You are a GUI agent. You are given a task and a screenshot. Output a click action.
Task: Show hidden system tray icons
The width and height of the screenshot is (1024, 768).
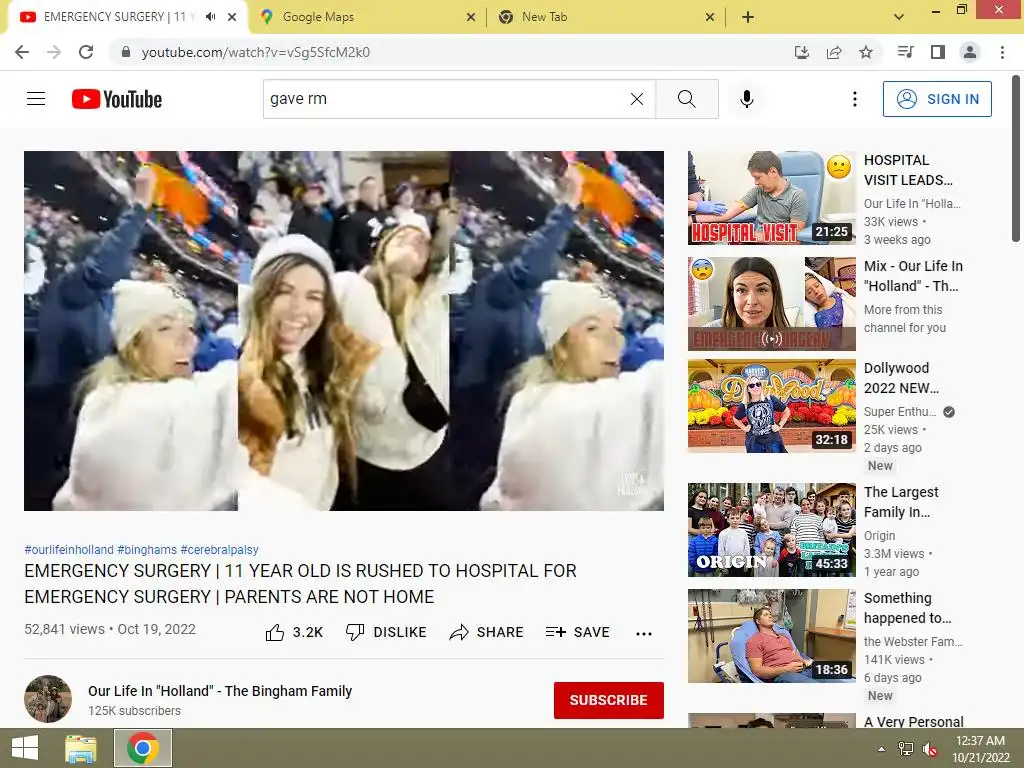click(x=882, y=749)
